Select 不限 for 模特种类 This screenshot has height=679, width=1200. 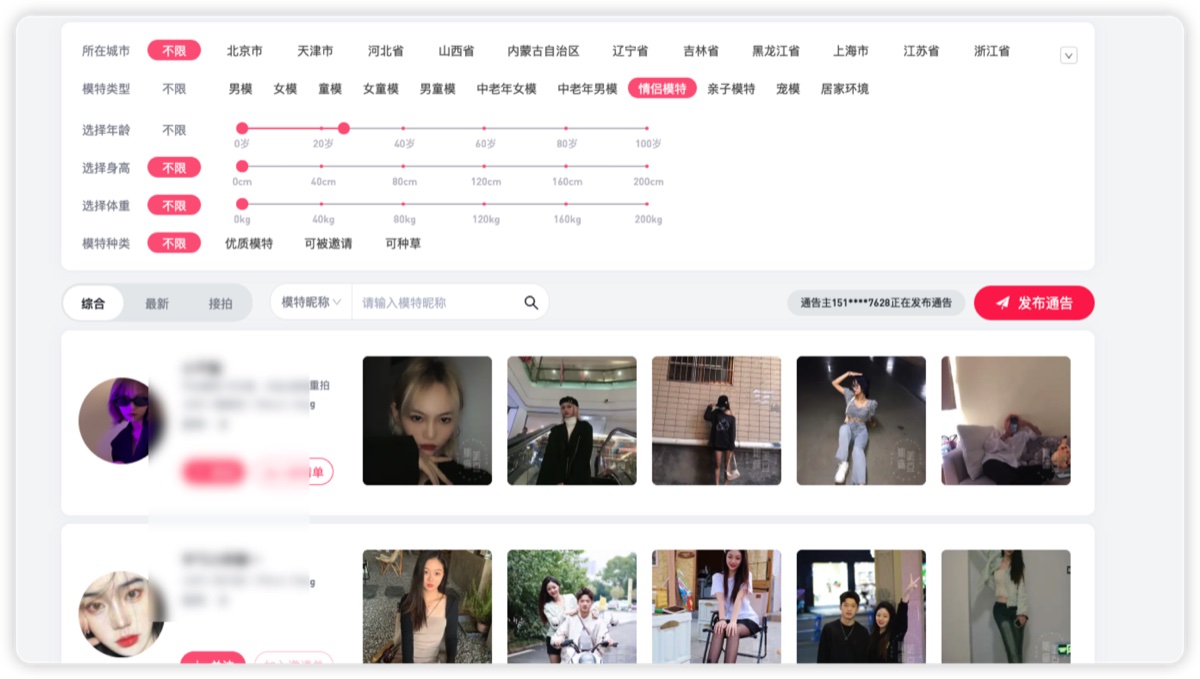(174, 242)
